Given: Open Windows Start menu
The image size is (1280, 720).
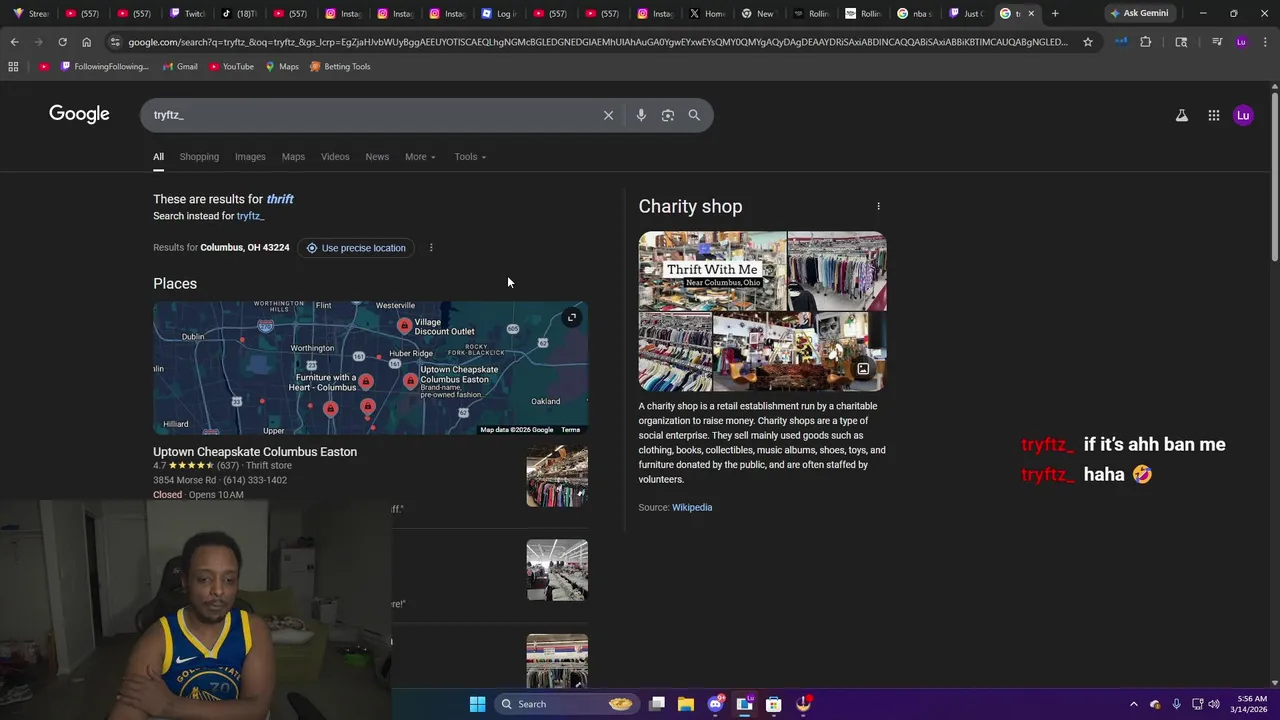Looking at the screenshot, I should [477, 704].
